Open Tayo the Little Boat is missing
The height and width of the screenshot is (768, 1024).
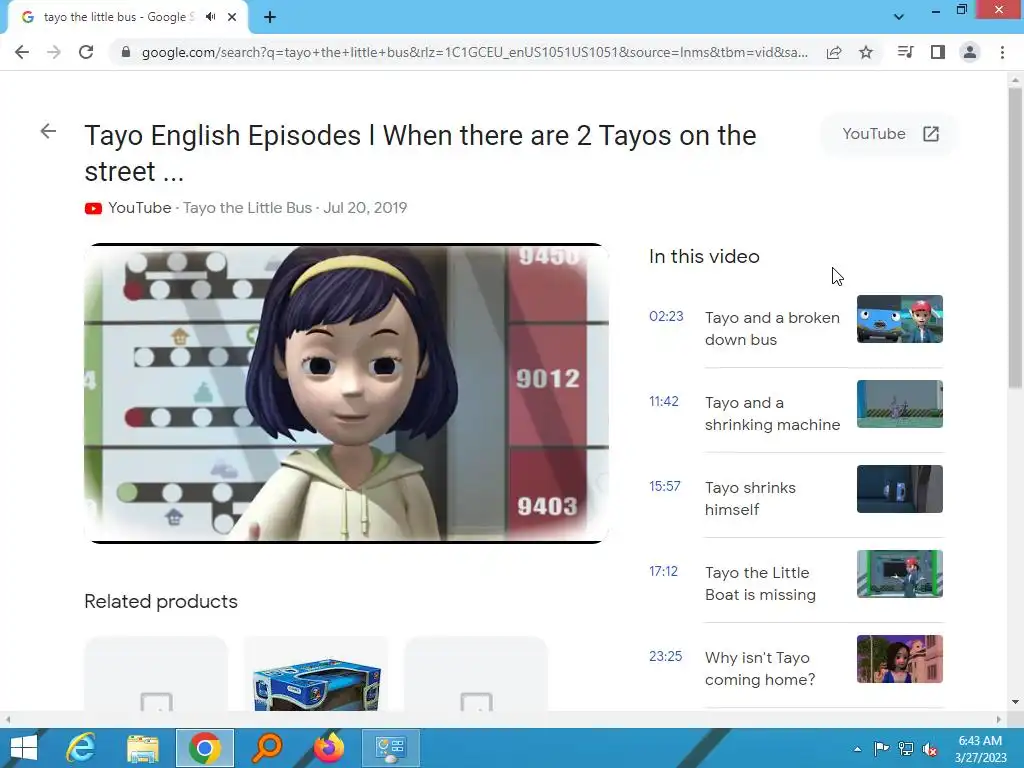(760, 583)
